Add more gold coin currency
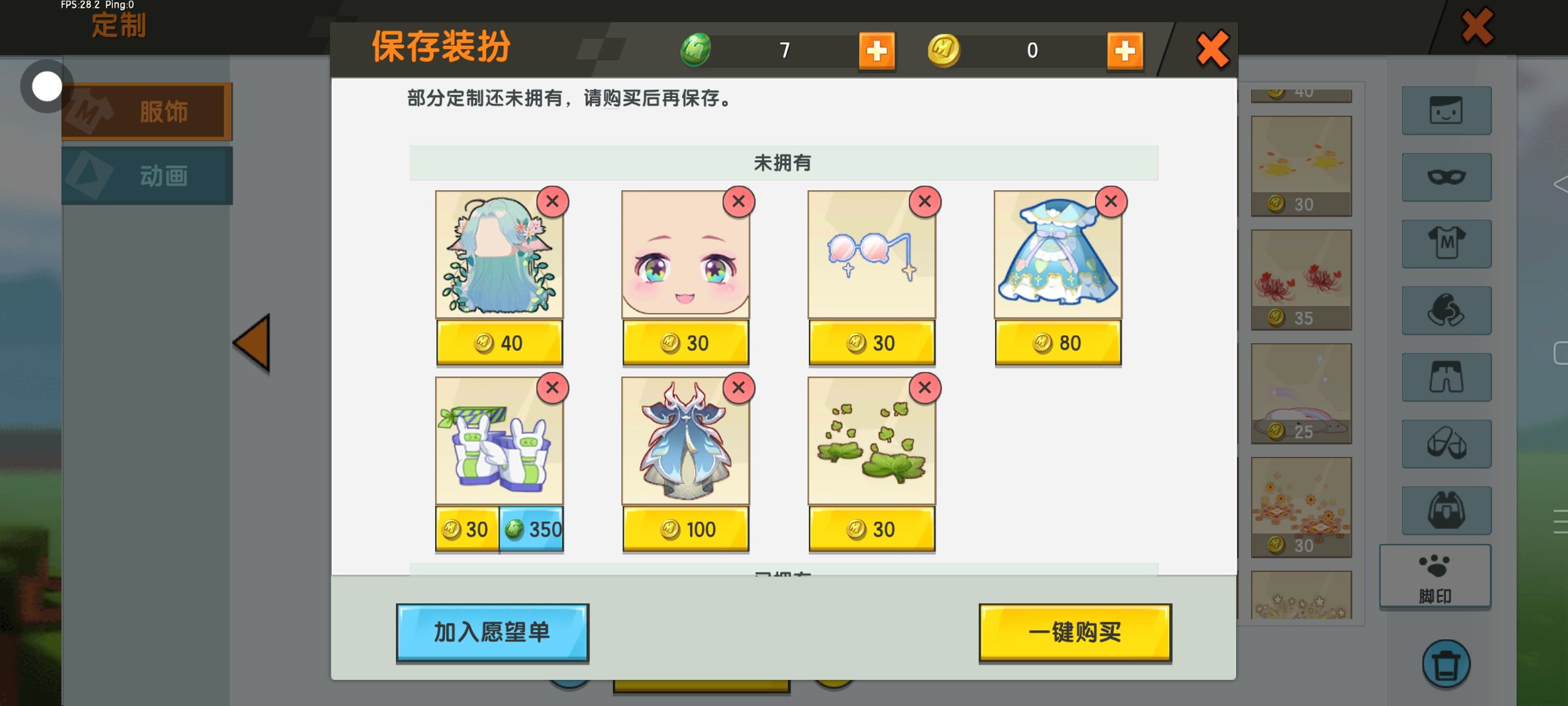This screenshot has width=1568, height=706. 1125,50
